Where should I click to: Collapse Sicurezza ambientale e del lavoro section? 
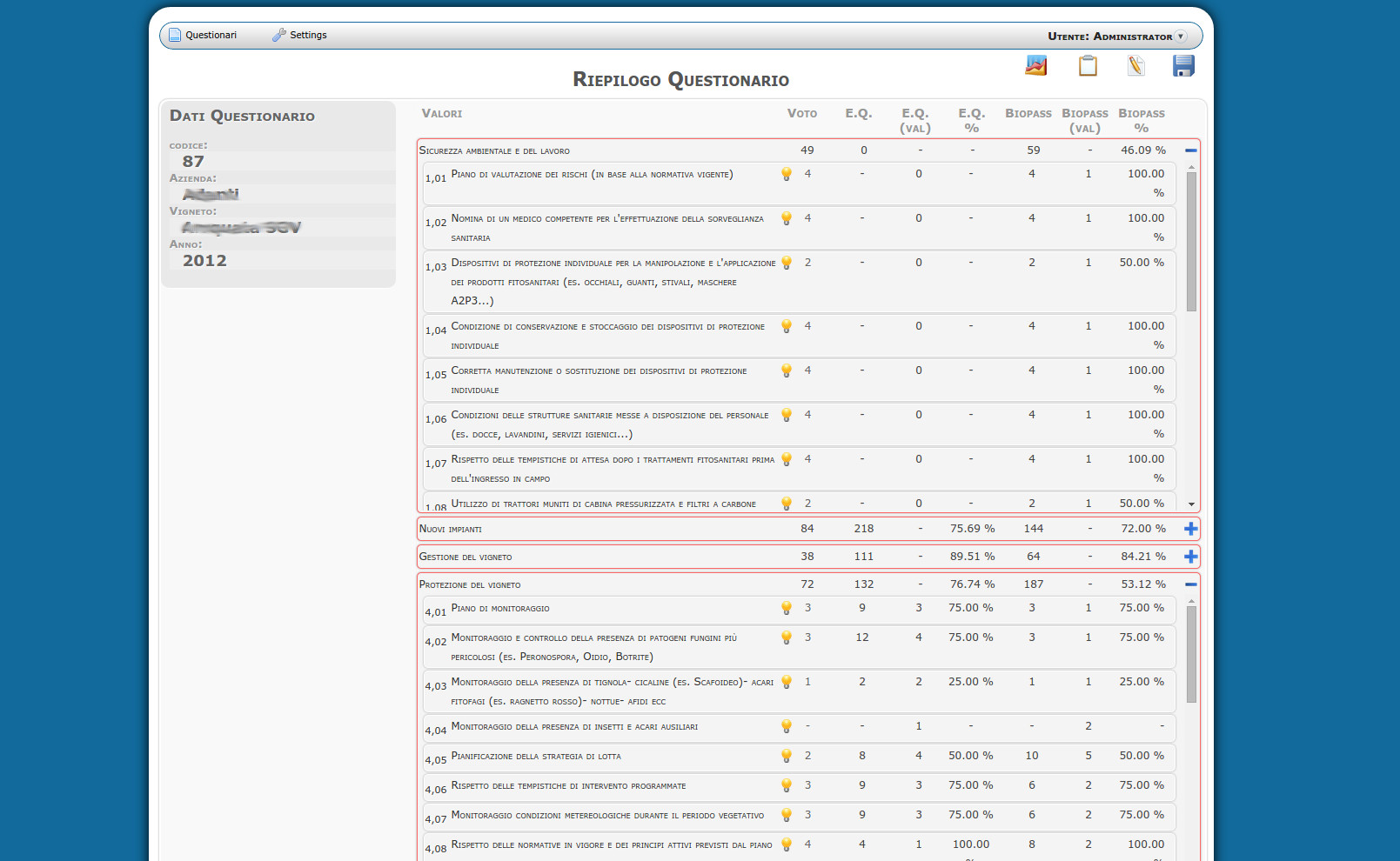click(1190, 150)
